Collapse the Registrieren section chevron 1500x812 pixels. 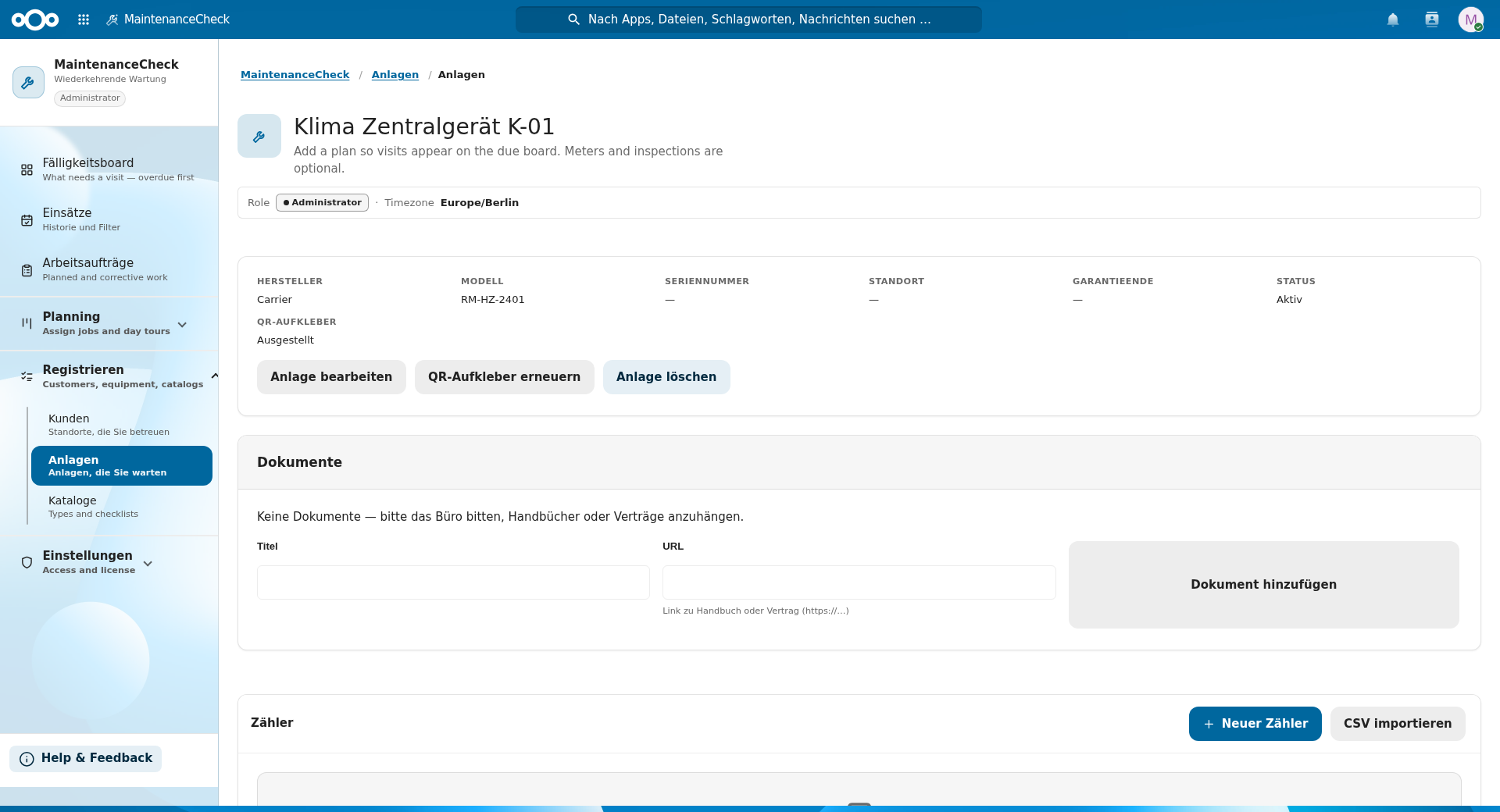[x=214, y=376]
